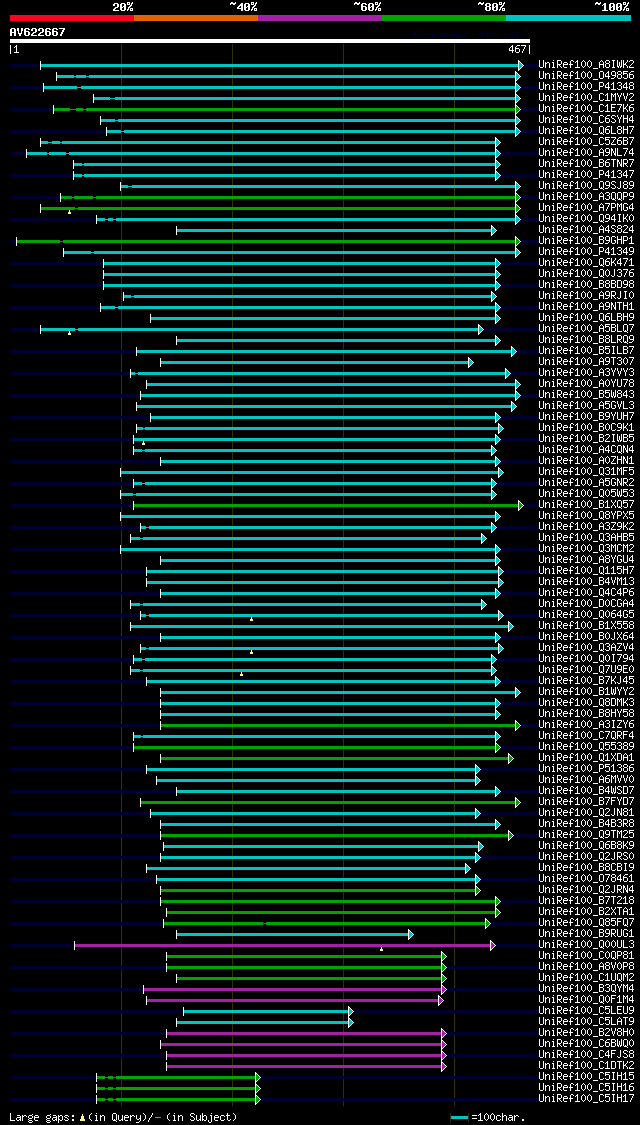This screenshot has height=1125, width=640.
Task: Click the cyan segment of the identity color scale
Action: click(568, 17)
